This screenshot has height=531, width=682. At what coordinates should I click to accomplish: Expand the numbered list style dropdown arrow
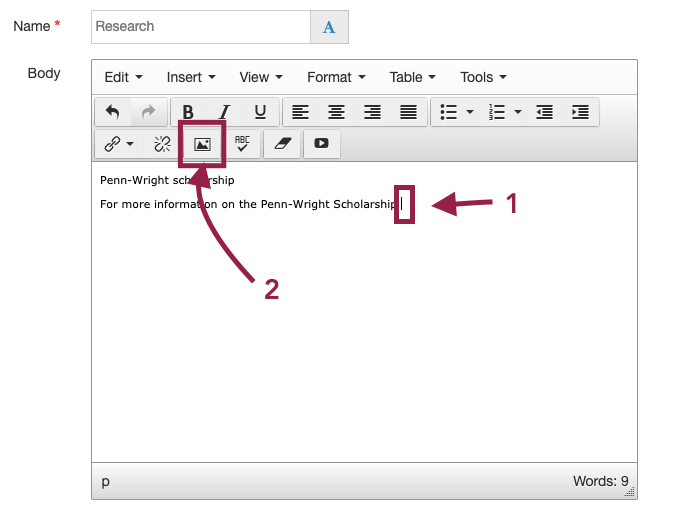pyautogui.click(x=517, y=112)
